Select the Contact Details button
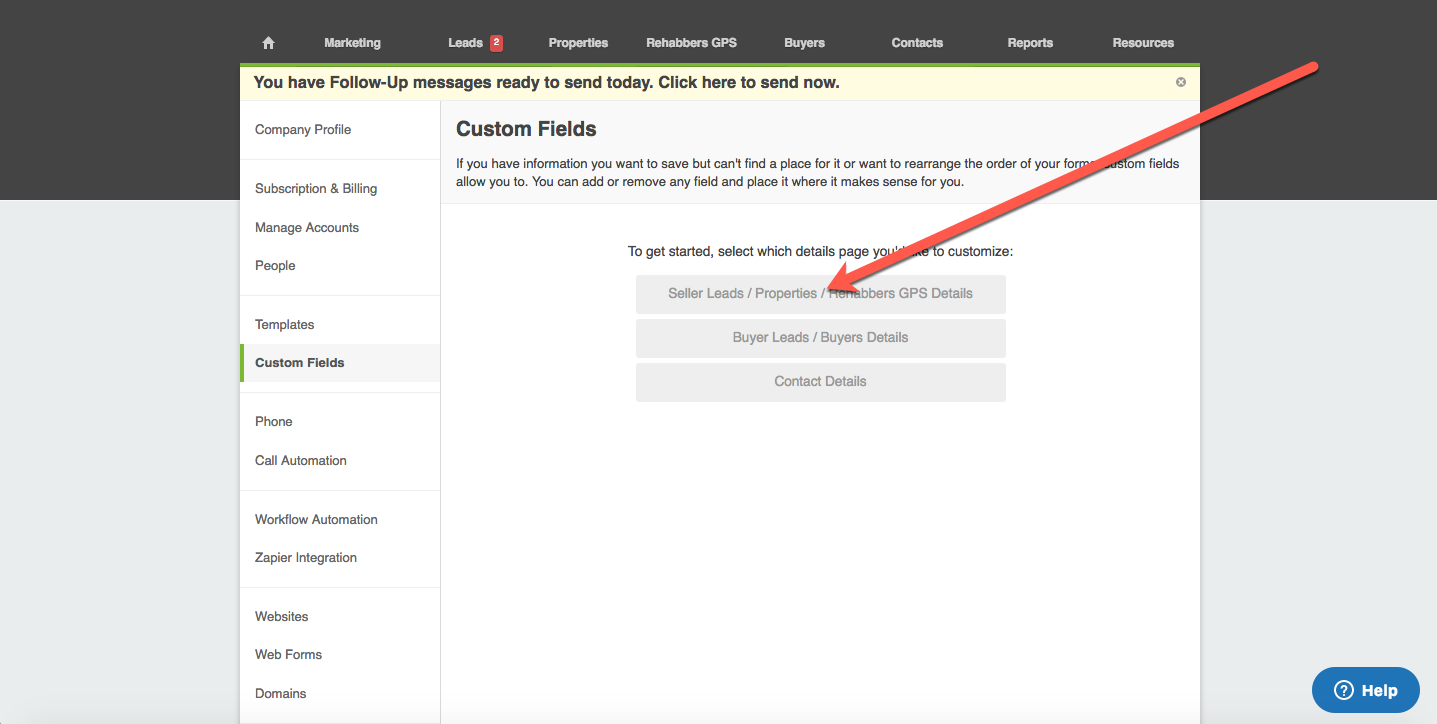The image size is (1437, 724). pos(820,382)
